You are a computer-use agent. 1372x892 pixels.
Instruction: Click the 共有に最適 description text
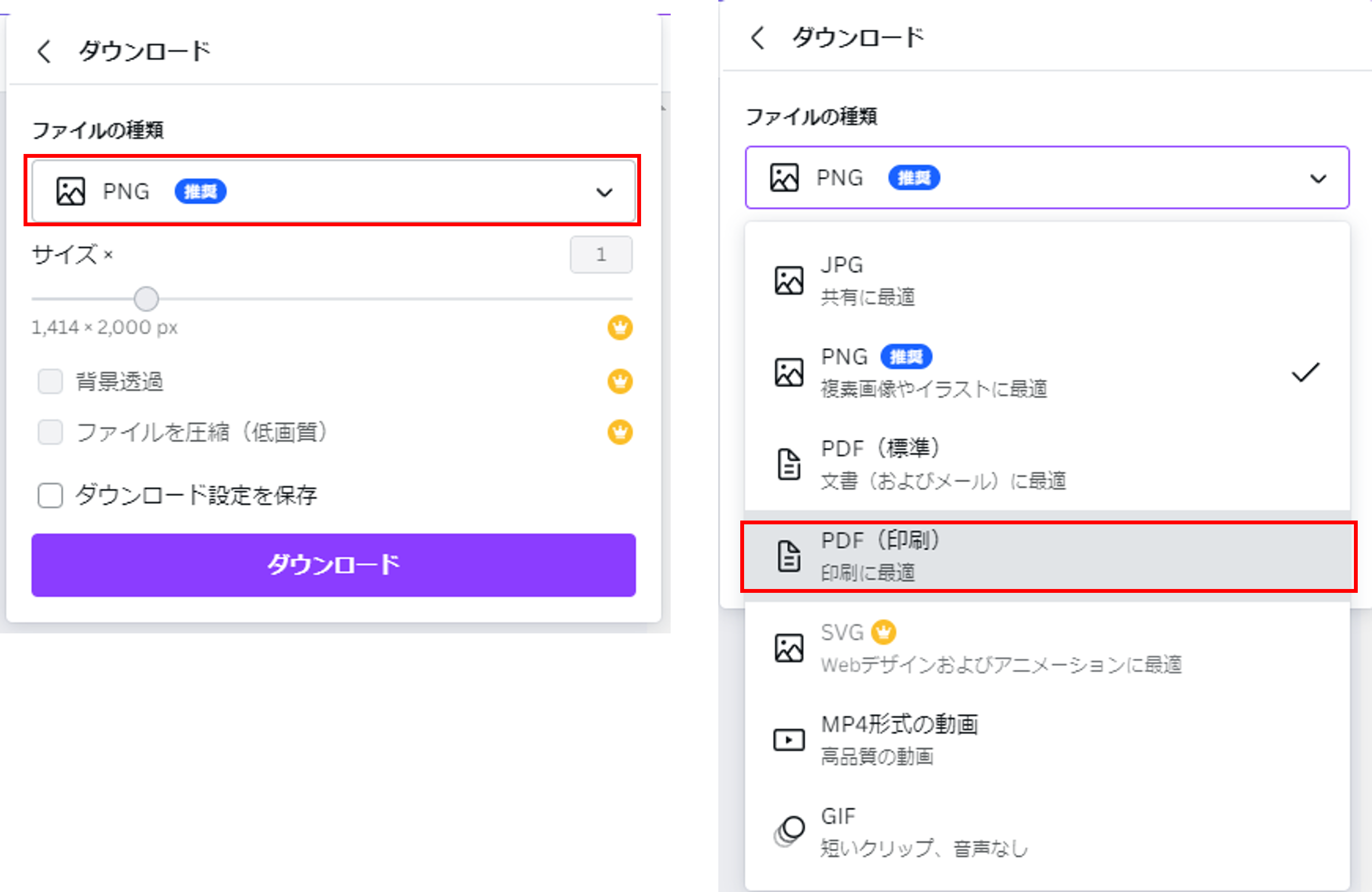(x=867, y=298)
